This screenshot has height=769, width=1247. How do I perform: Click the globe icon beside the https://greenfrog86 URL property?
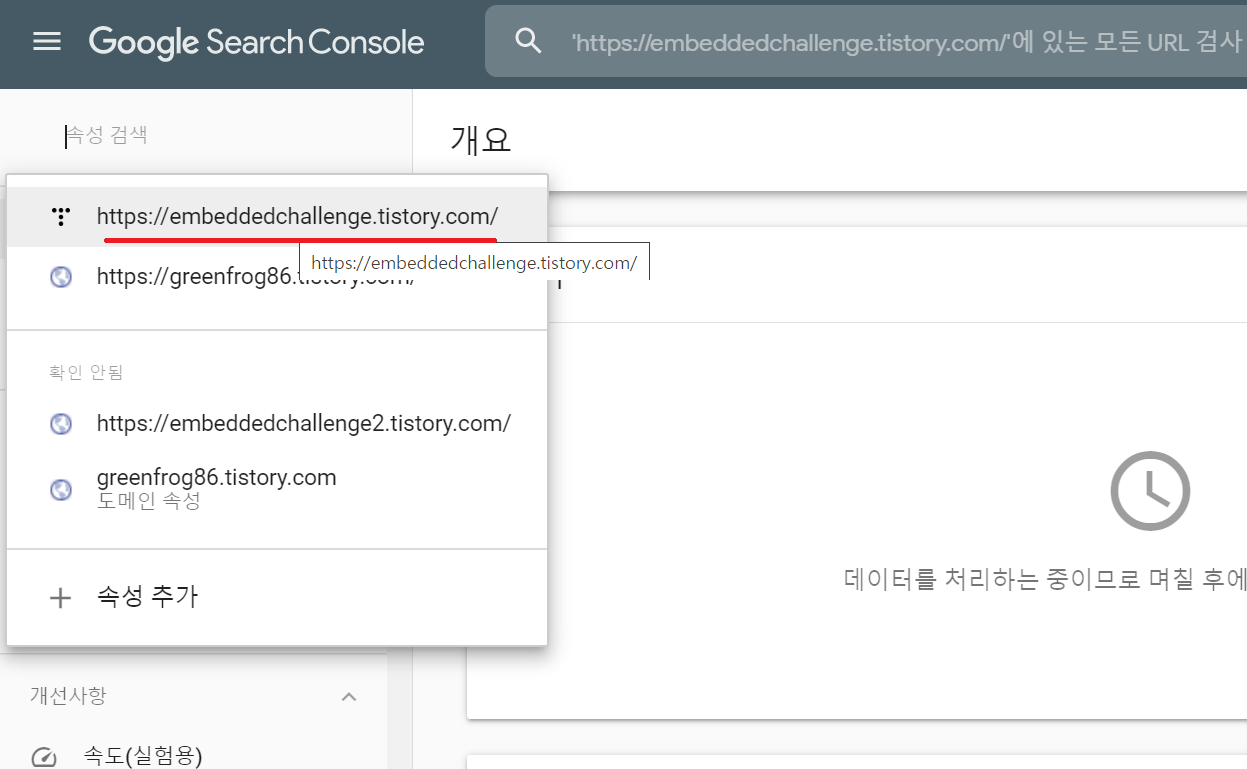pyautogui.click(x=61, y=277)
